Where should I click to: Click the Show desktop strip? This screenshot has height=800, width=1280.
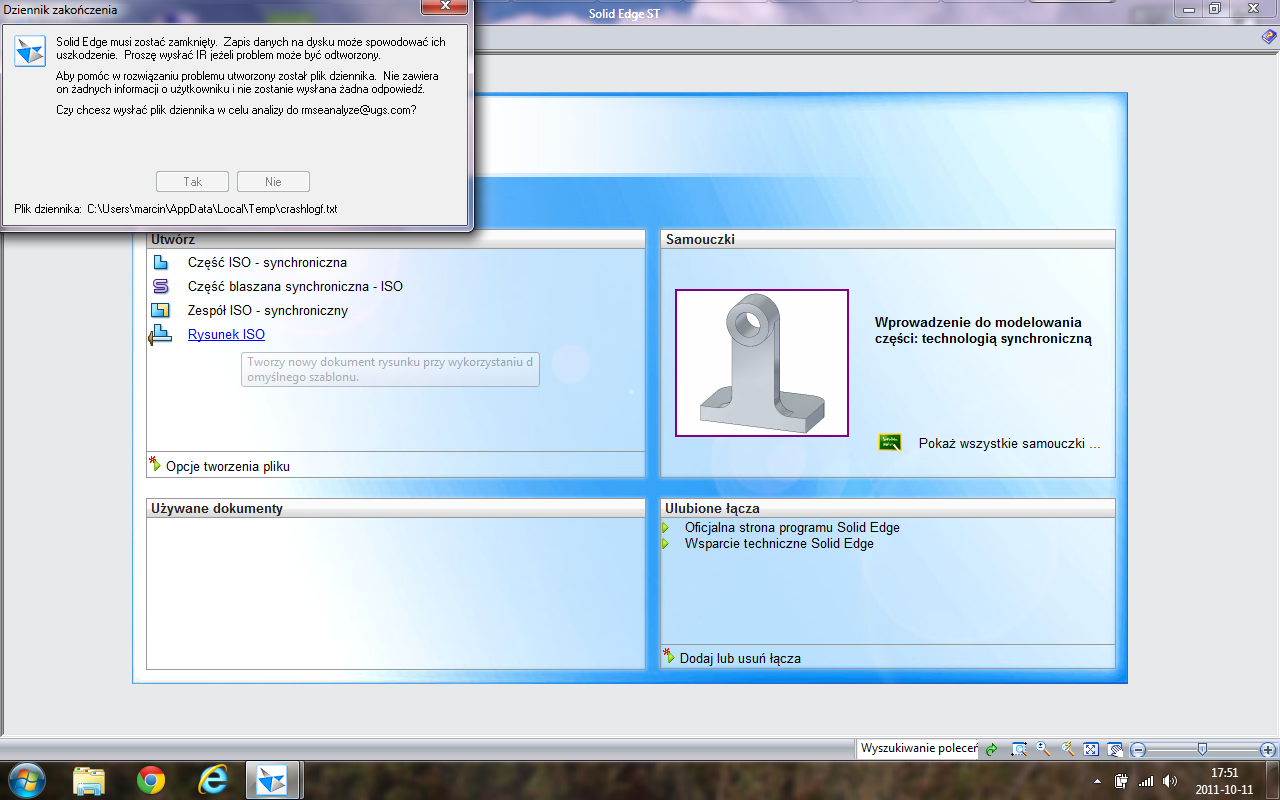point(1273,779)
